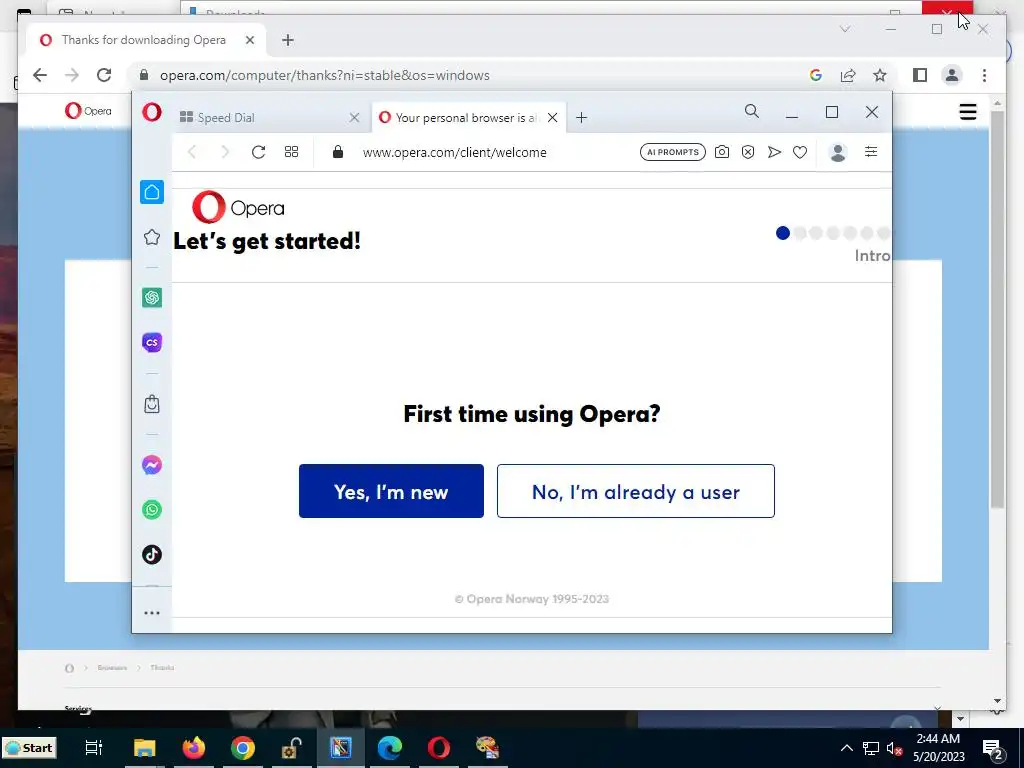Screen dimensions: 1024x768
Task: Open Speed Dial grid icon in Opera toolbar
Action: tap(291, 152)
